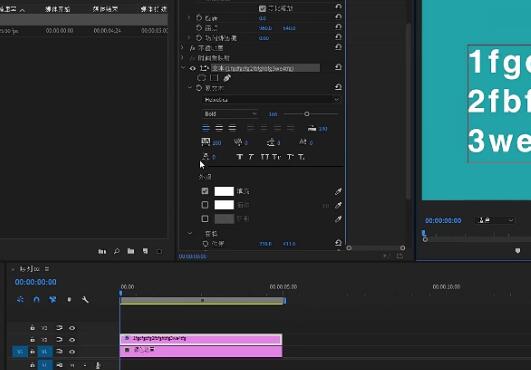
Task: Center align the text
Action: pos(219,128)
